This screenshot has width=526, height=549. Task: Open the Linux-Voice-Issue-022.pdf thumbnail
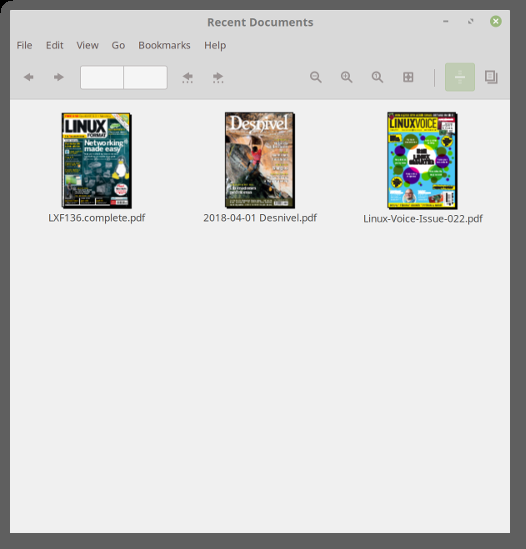coord(422,160)
